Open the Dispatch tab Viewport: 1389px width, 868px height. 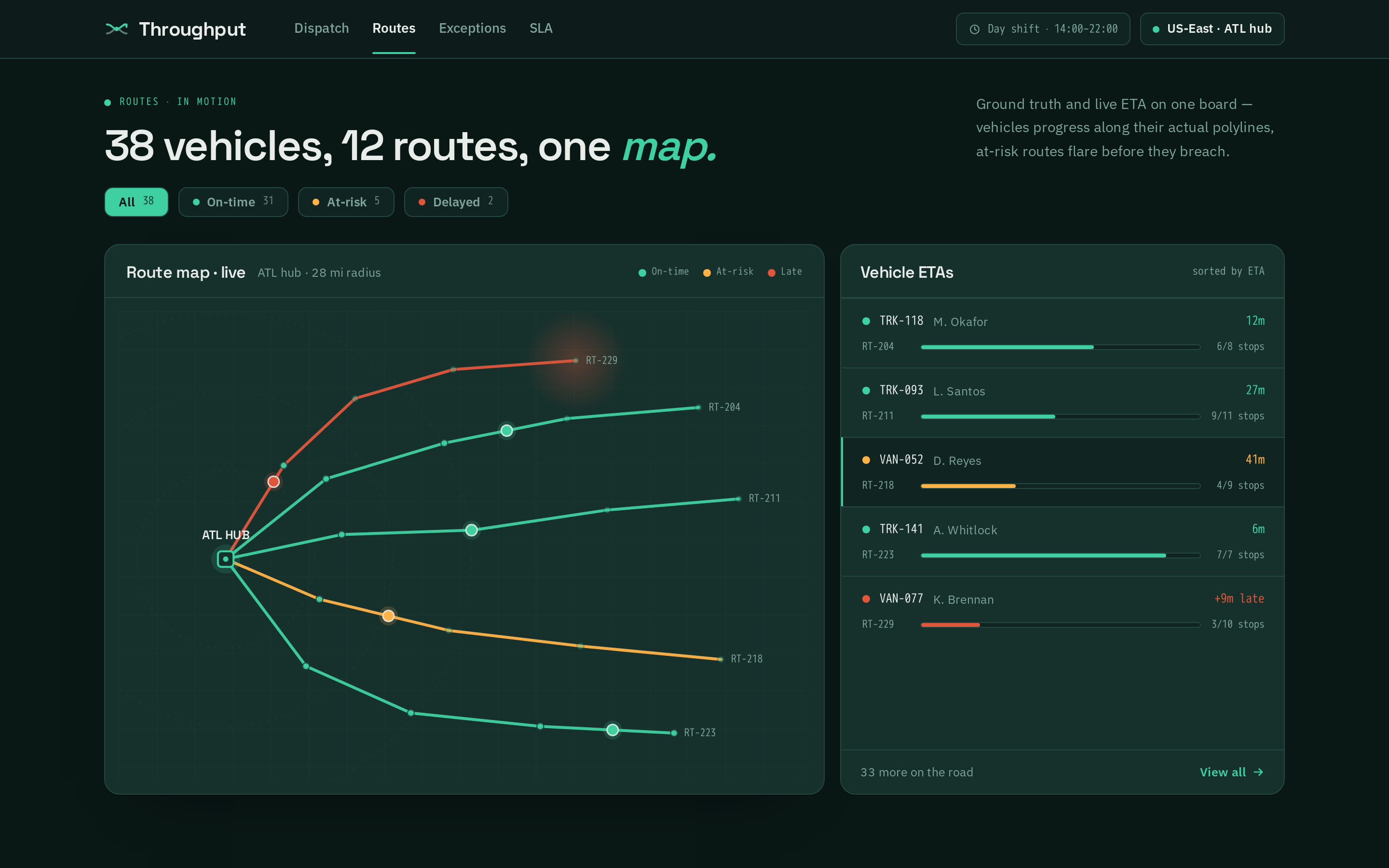(321, 28)
